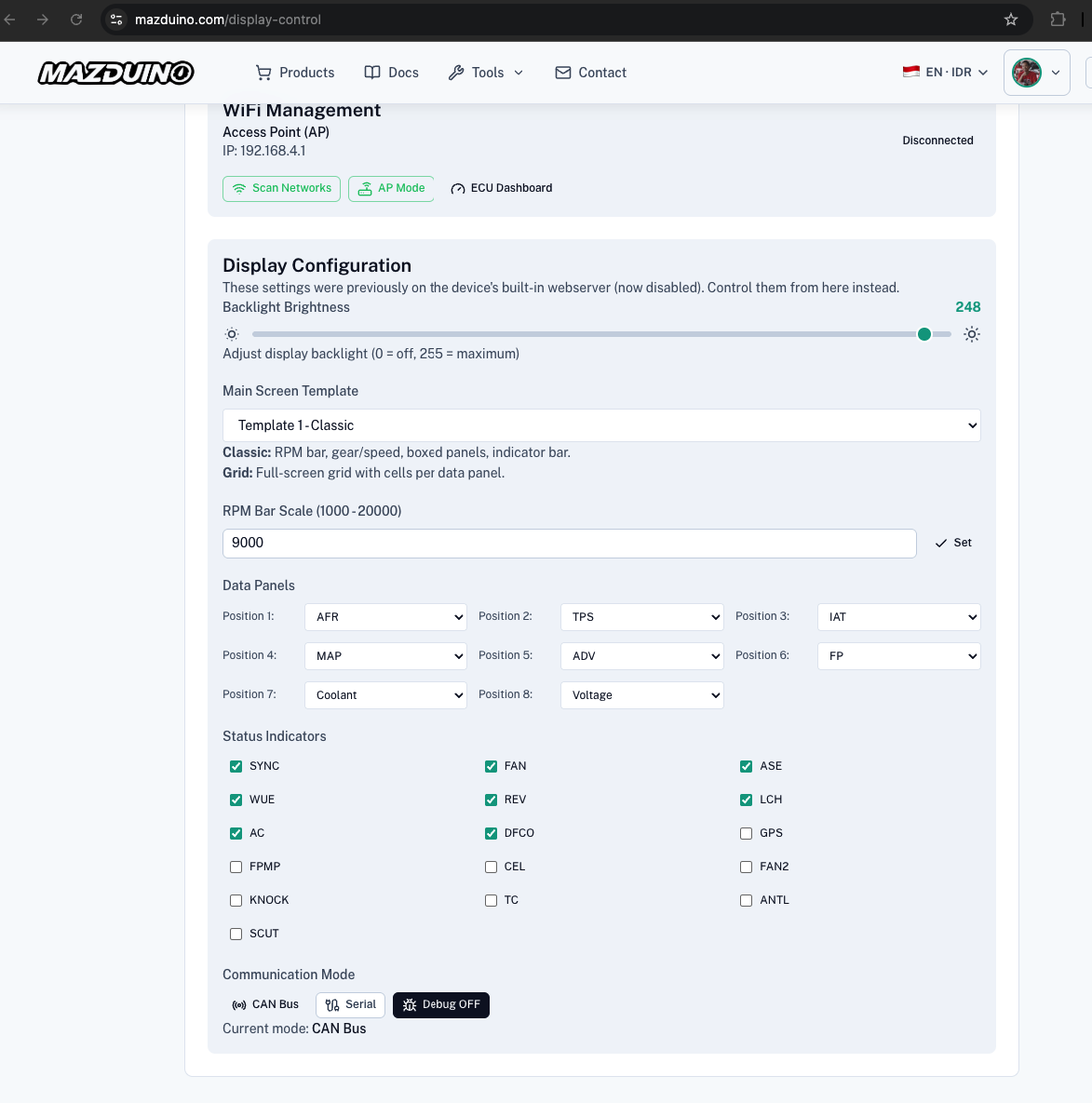Click the bright sun icon beside slider

click(x=971, y=334)
